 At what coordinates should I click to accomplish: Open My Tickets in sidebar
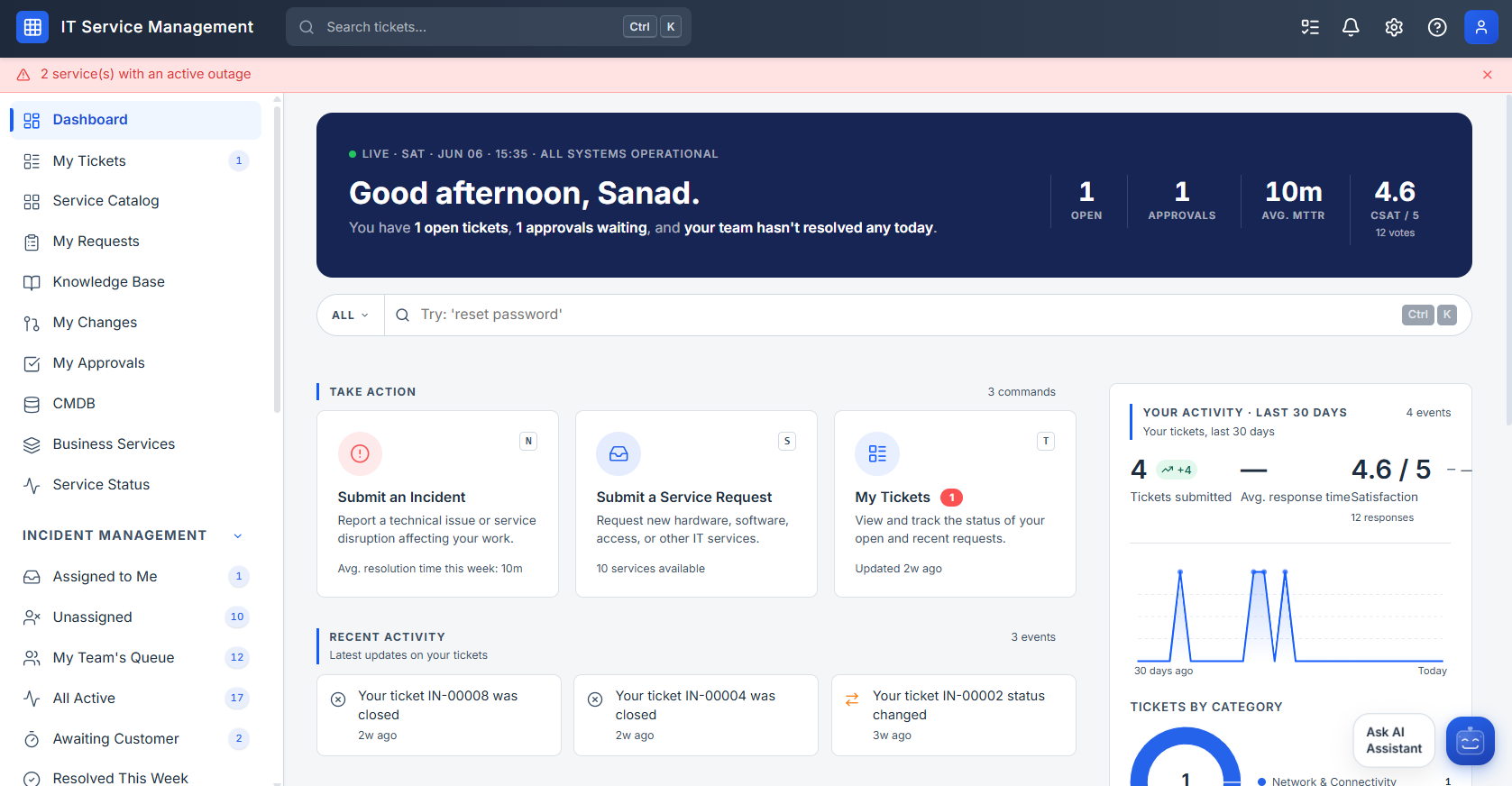click(135, 160)
